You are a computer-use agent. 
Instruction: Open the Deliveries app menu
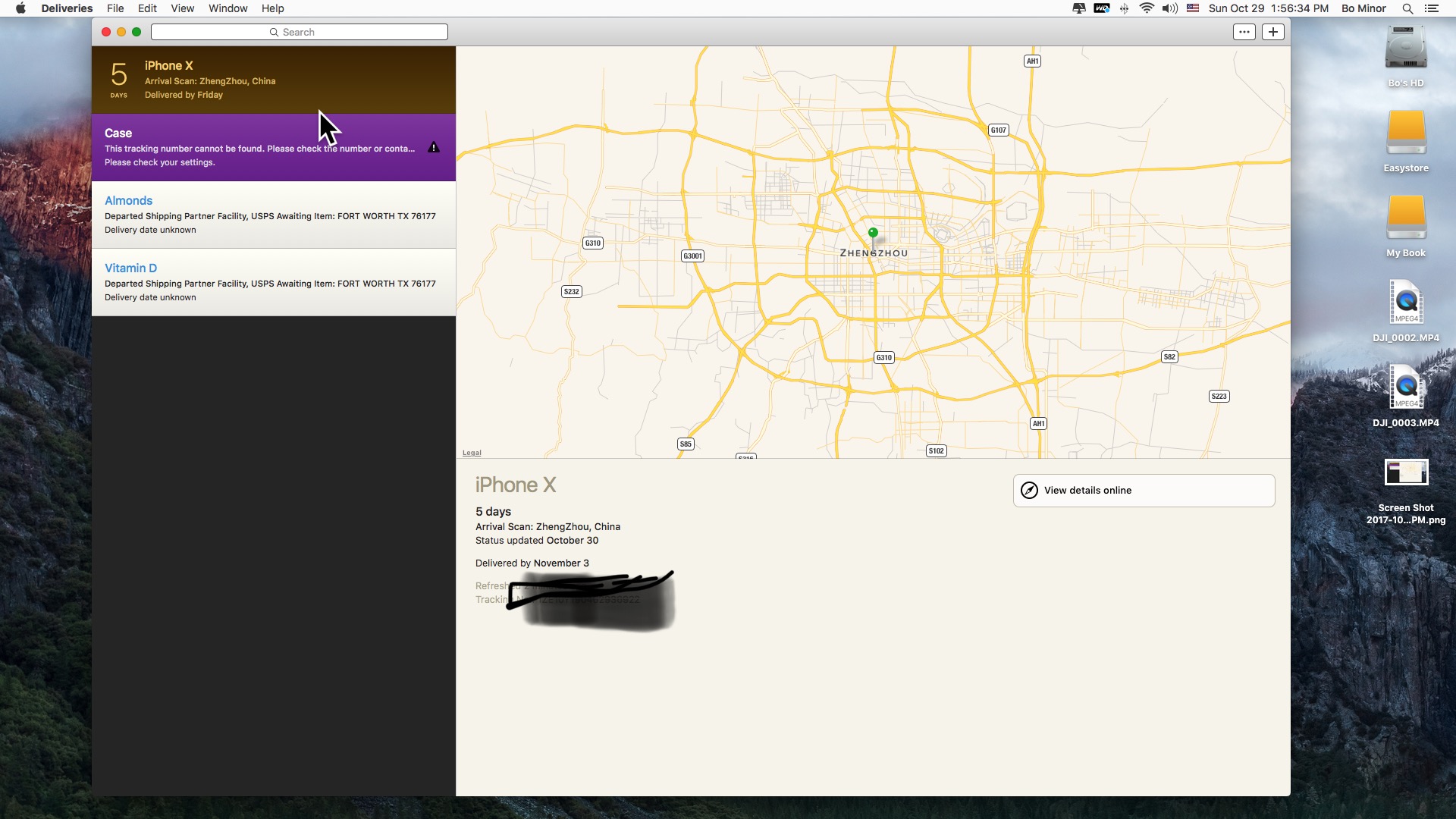pos(67,8)
